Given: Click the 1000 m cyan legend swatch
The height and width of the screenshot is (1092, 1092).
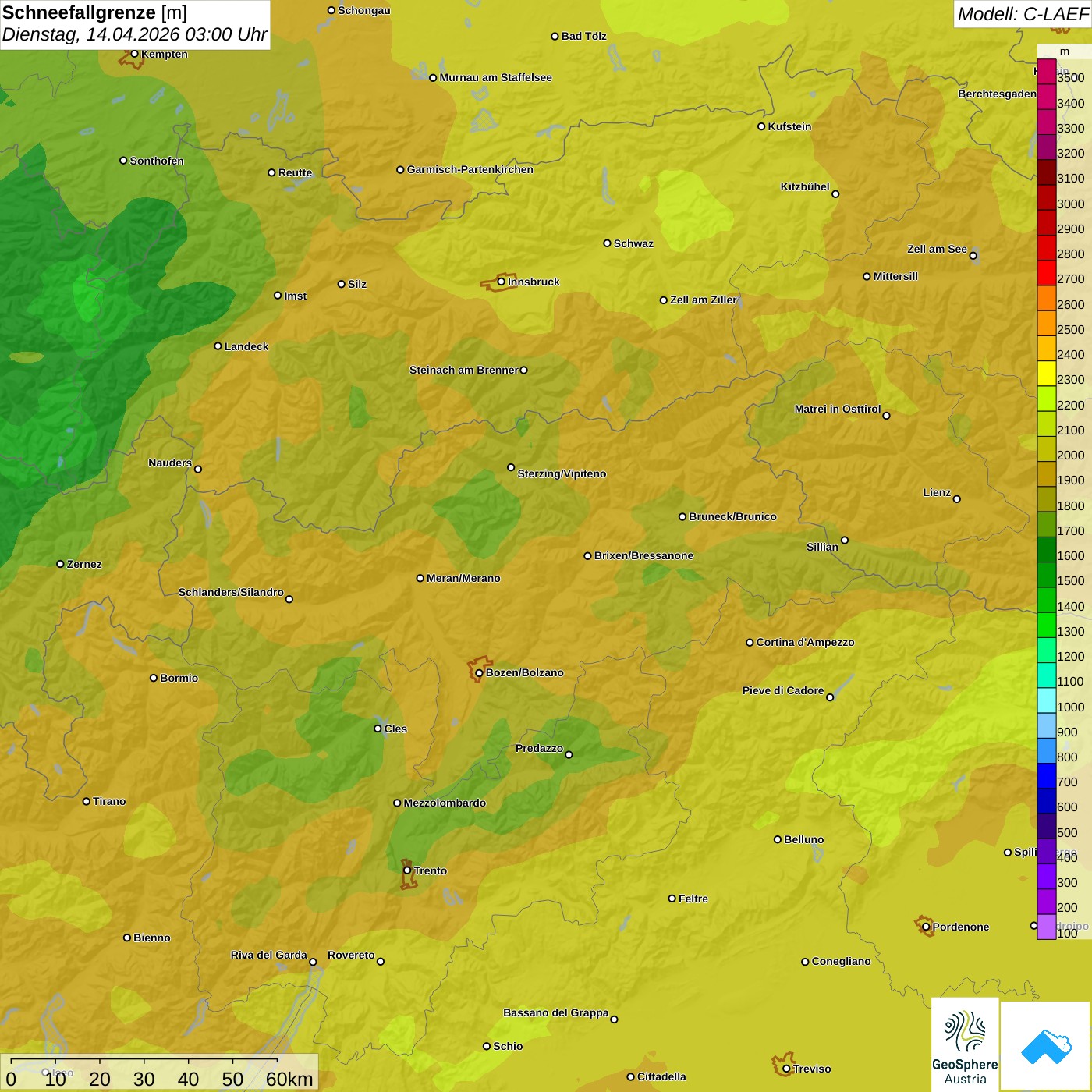Looking at the screenshot, I should tap(1046, 700).
